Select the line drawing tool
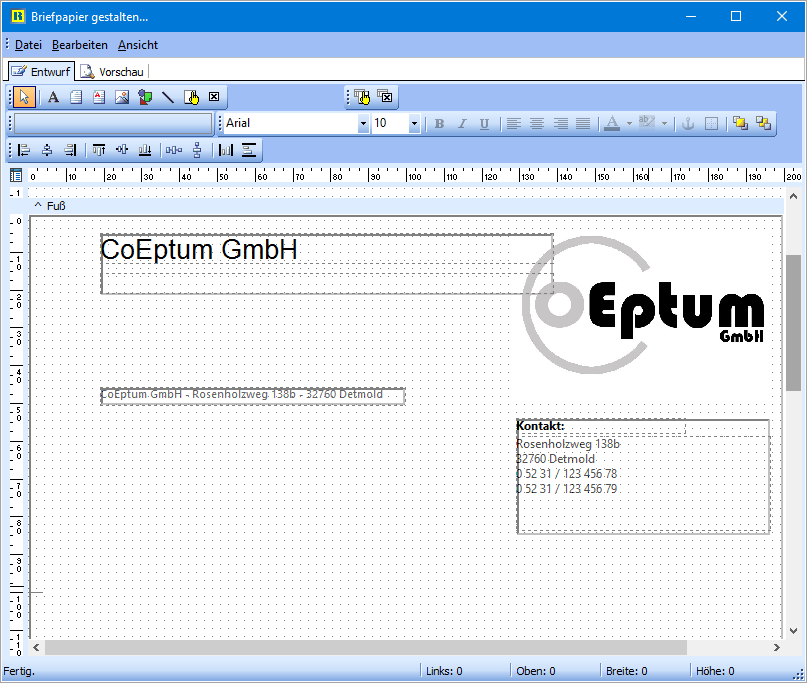 (168, 97)
